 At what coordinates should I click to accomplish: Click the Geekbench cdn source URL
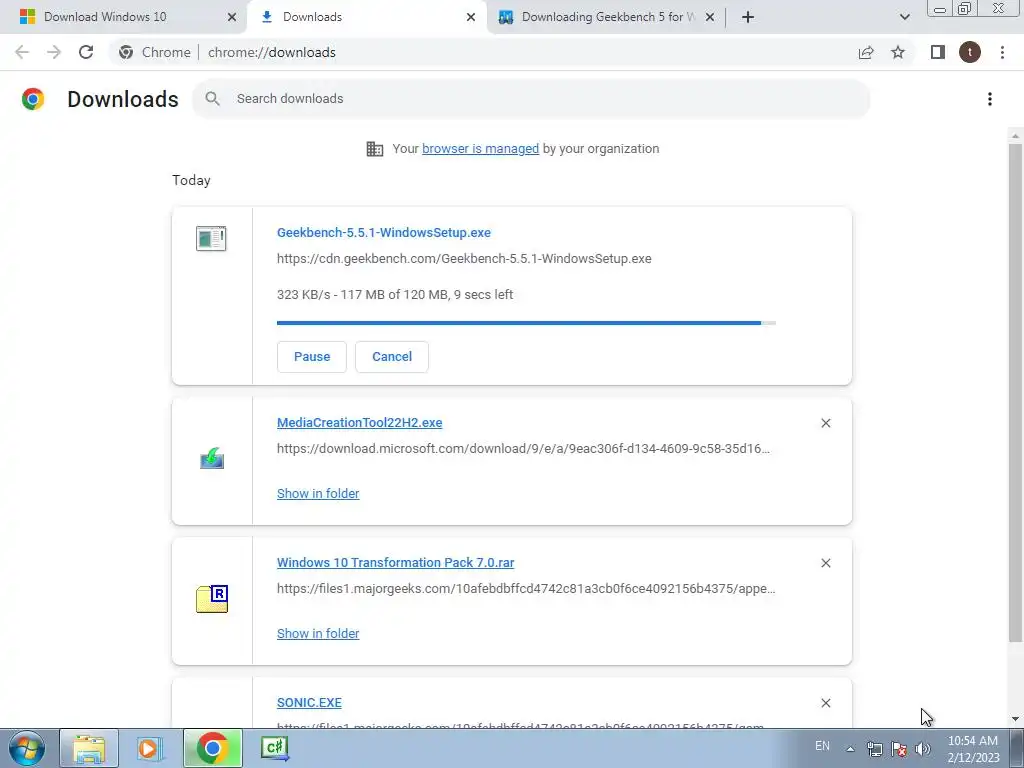(464, 259)
